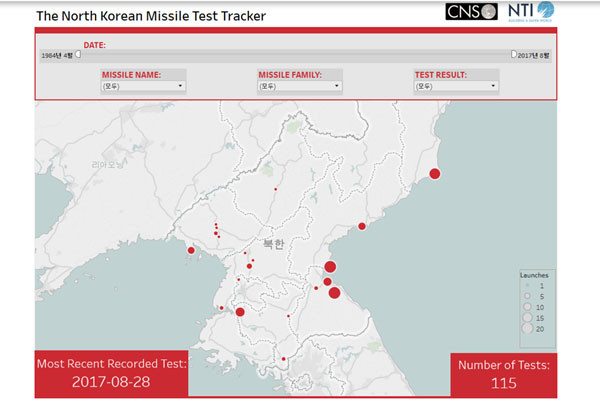Click the 북한 map label
This screenshot has height=400, width=600.
pos(274,244)
